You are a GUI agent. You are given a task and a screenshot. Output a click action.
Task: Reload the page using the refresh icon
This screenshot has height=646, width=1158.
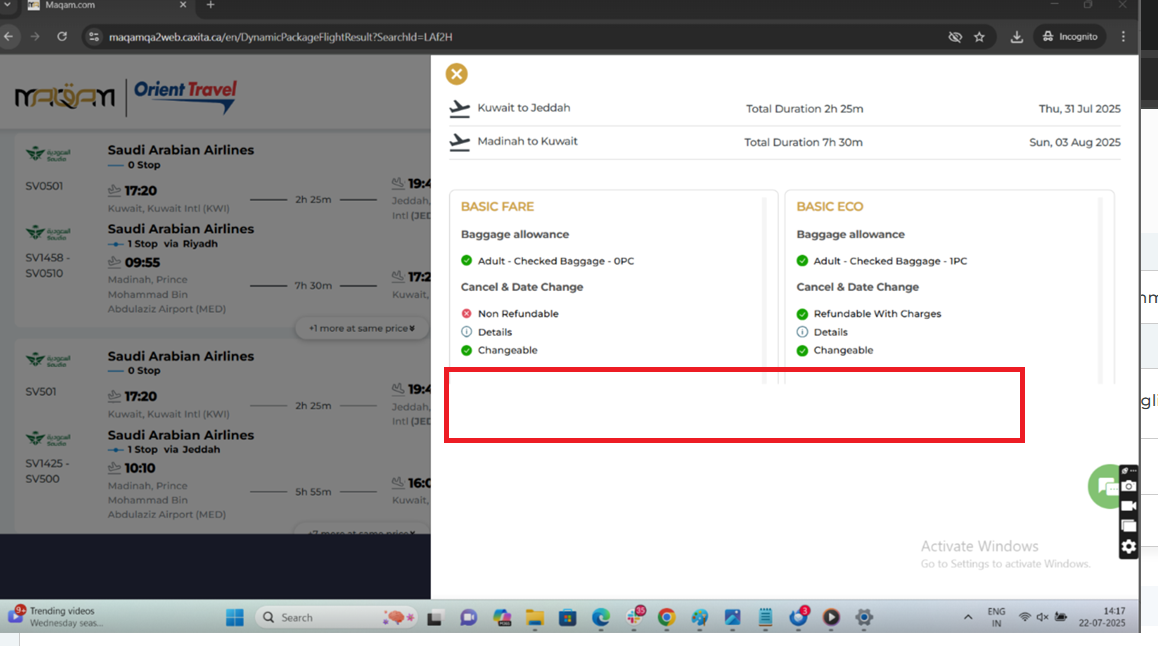[x=62, y=37]
